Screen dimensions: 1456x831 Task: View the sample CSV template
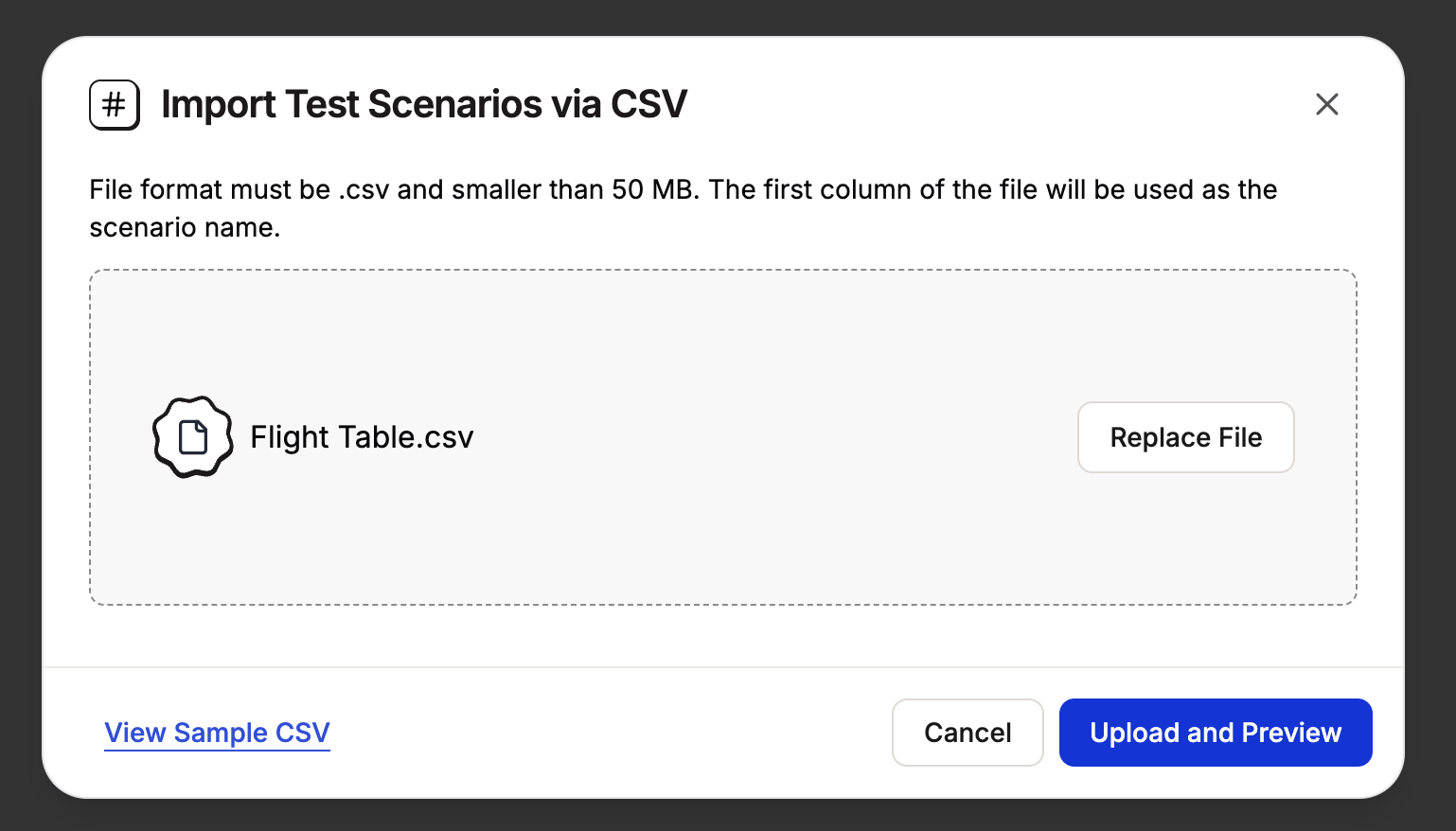[x=217, y=733]
